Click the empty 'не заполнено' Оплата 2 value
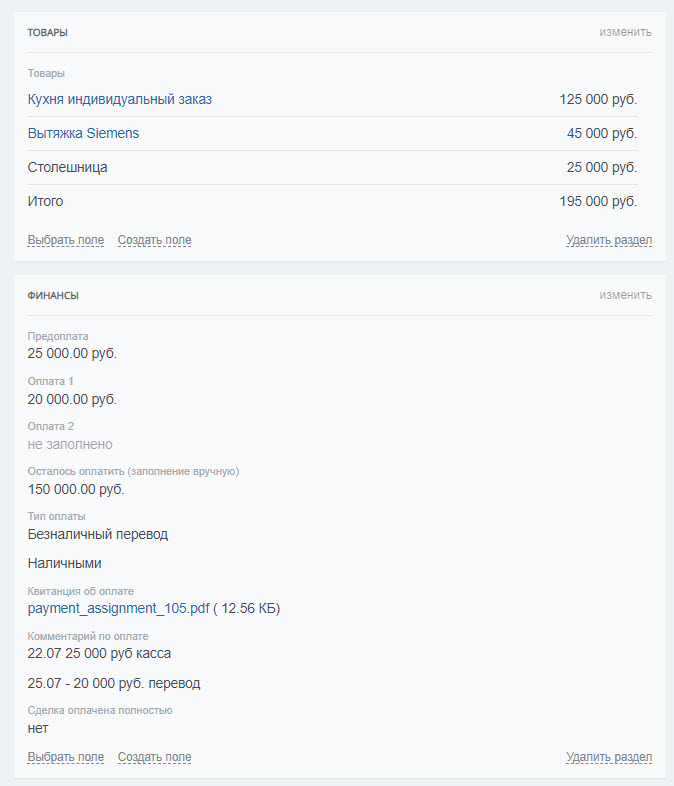This screenshot has width=674, height=786. pos(70,444)
